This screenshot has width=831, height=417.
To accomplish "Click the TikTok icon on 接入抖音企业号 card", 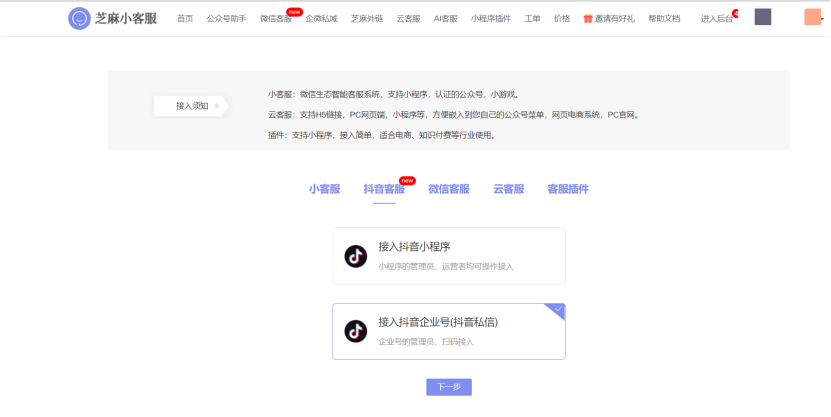I will [356, 331].
